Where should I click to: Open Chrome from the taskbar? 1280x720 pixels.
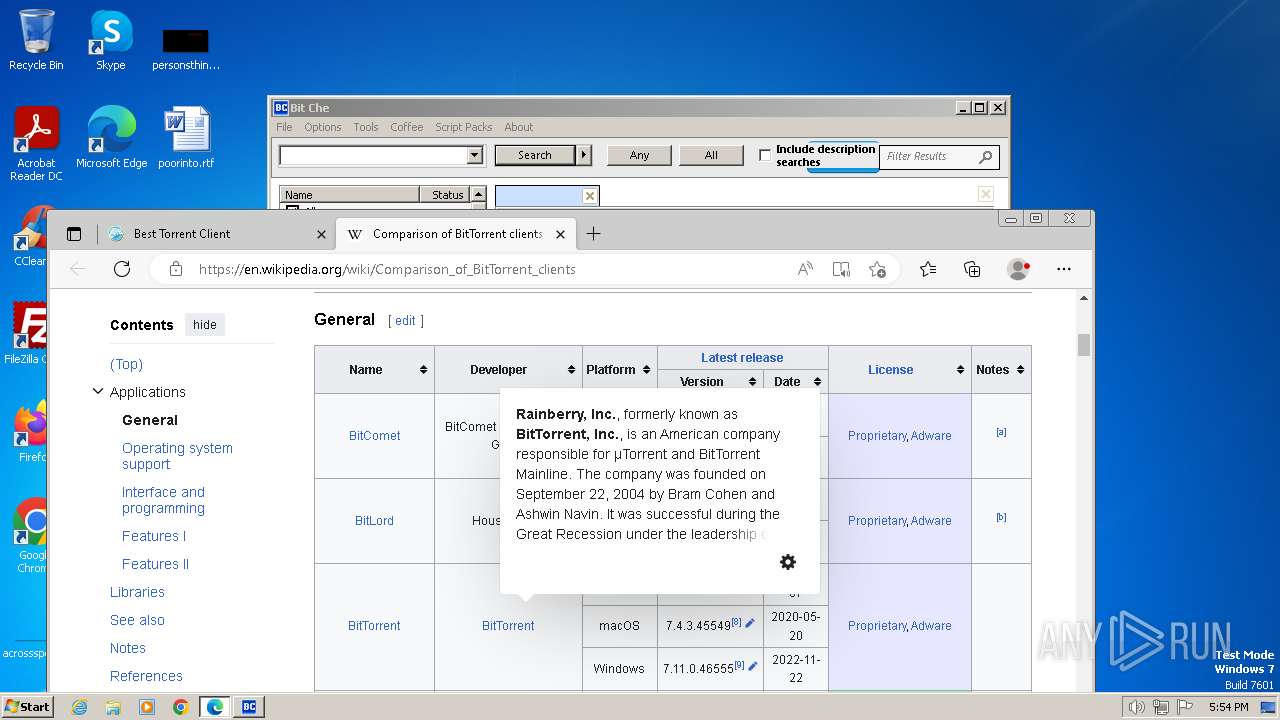[180, 707]
